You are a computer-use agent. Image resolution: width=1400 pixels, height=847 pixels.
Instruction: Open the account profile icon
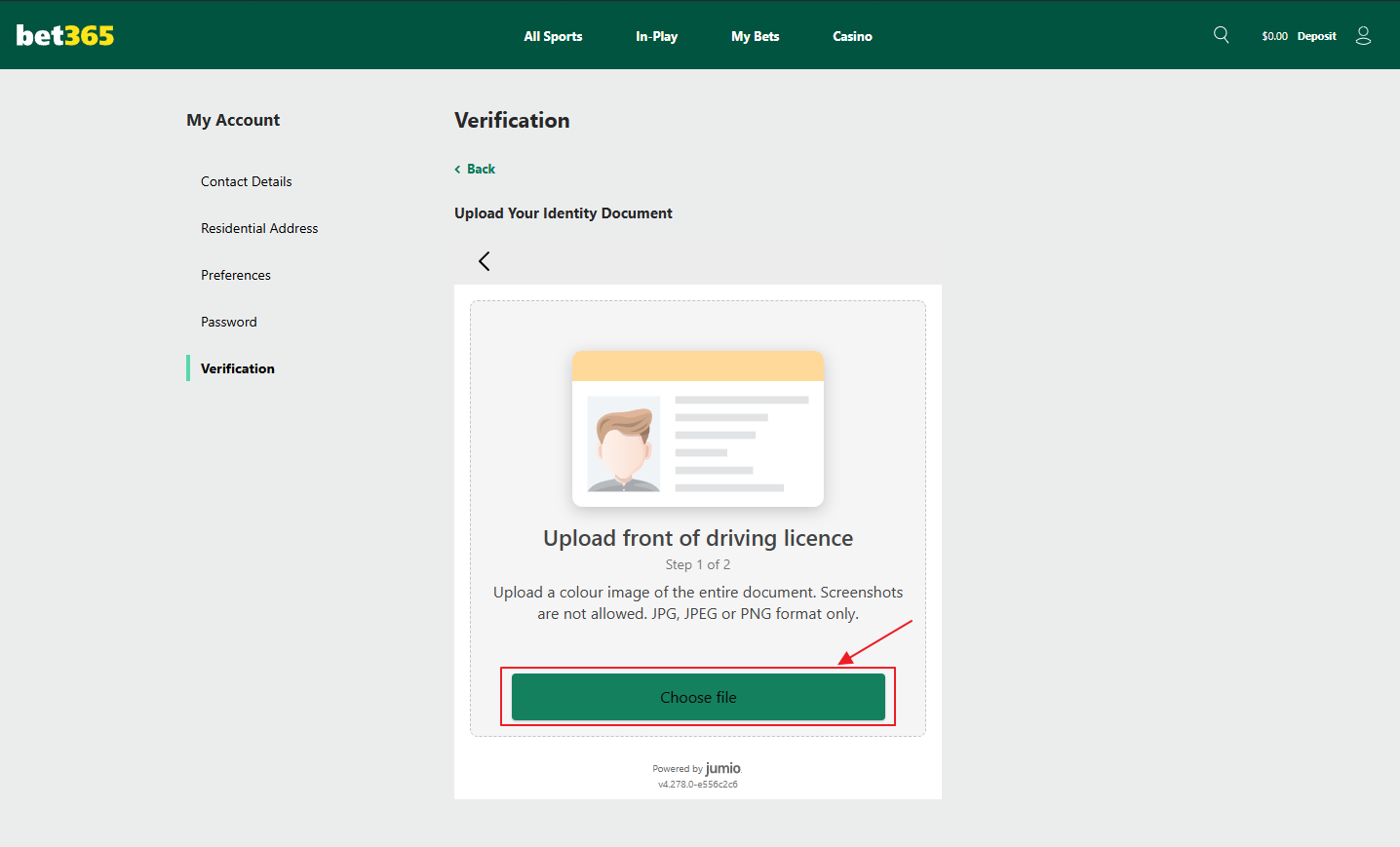tap(1363, 35)
